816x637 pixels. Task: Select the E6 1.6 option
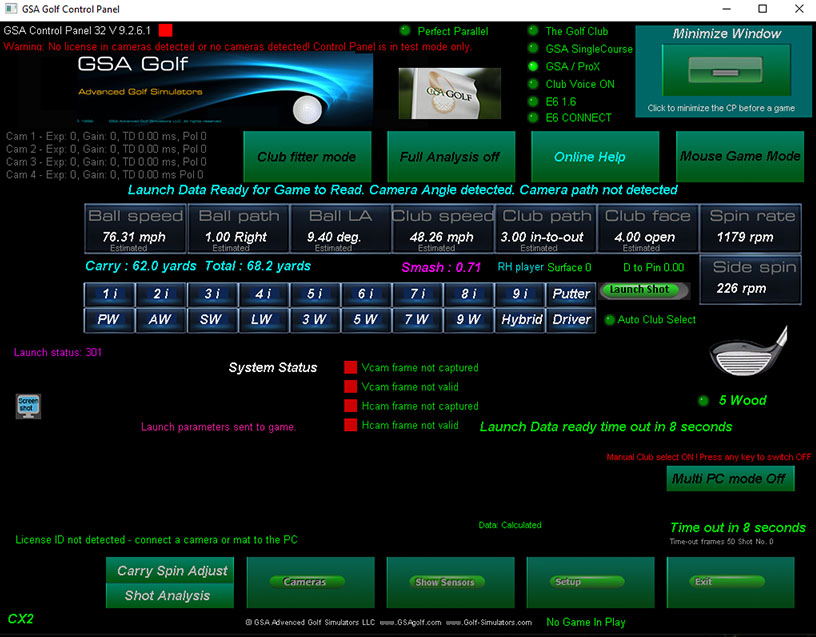pos(533,101)
